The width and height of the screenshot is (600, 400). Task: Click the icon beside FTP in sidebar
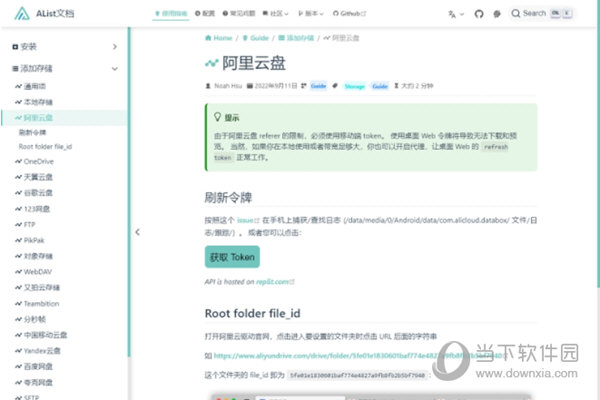[x=18, y=224]
